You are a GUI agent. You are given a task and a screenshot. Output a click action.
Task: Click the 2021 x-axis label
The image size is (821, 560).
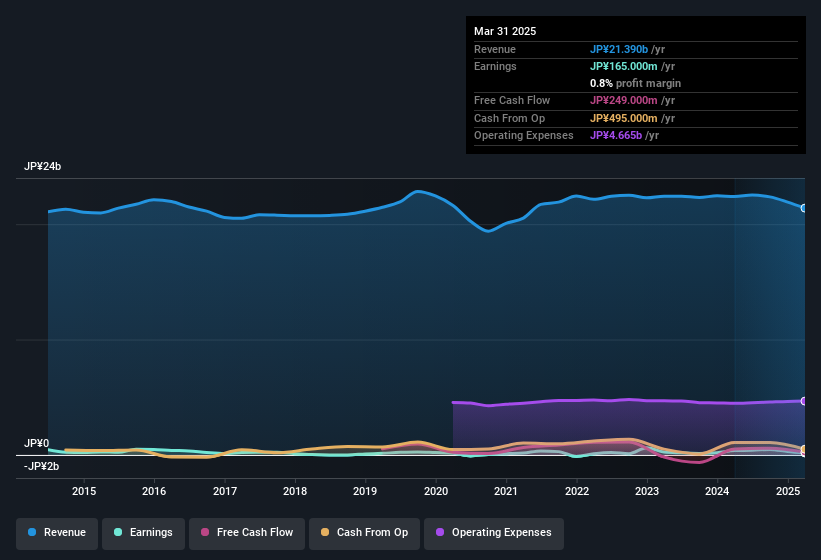click(506, 491)
